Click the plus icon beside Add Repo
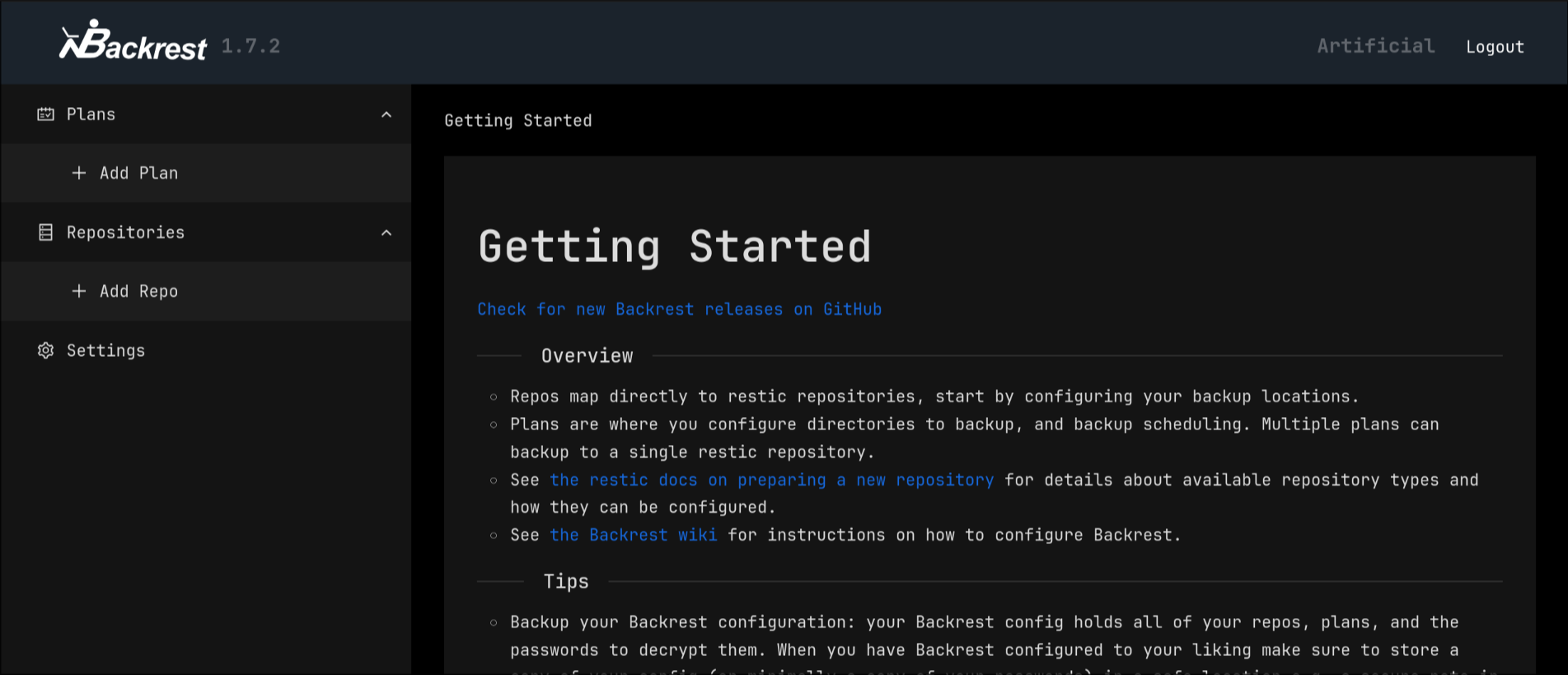Viewport: 1568px width, 675px height. tap(79, 291)
